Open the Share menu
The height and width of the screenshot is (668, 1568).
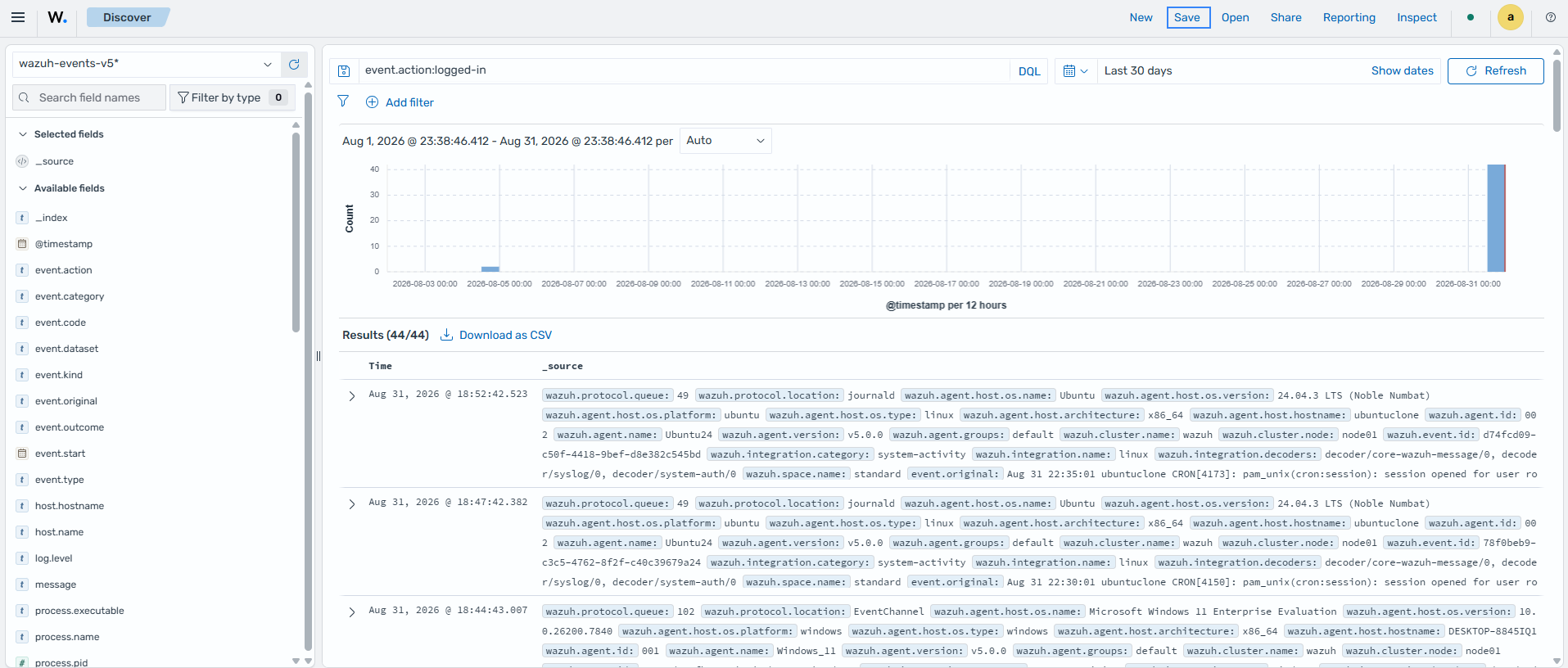[x=1286, y=17]
